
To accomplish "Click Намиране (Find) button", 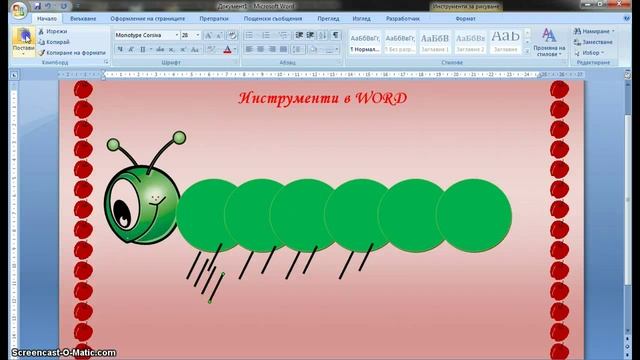I will [x=594, y=31].
